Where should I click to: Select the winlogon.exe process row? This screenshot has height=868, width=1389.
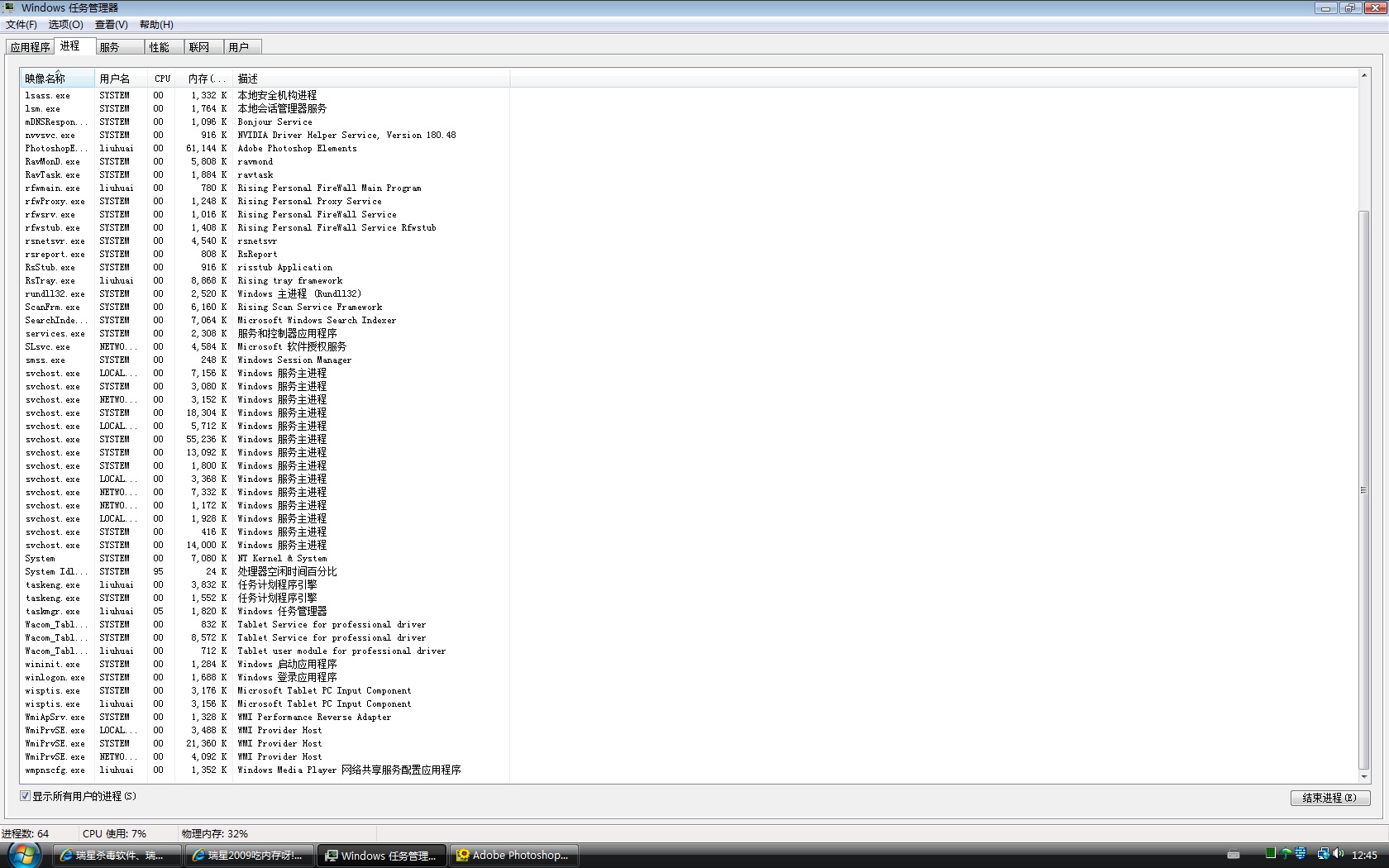coord(265,677)
